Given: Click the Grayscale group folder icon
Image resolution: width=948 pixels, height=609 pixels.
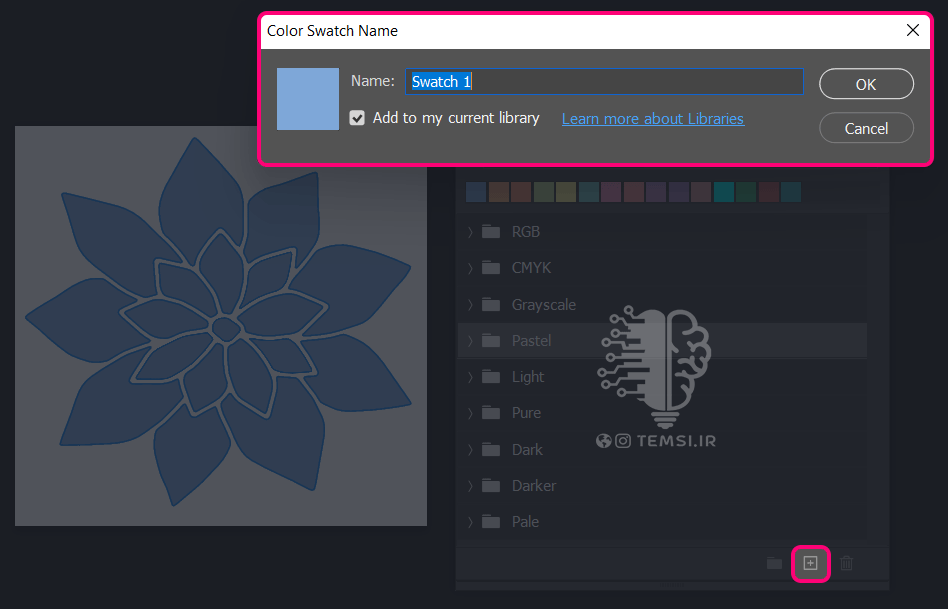Looking at the screenshot, I should click(x=491, y=305).
